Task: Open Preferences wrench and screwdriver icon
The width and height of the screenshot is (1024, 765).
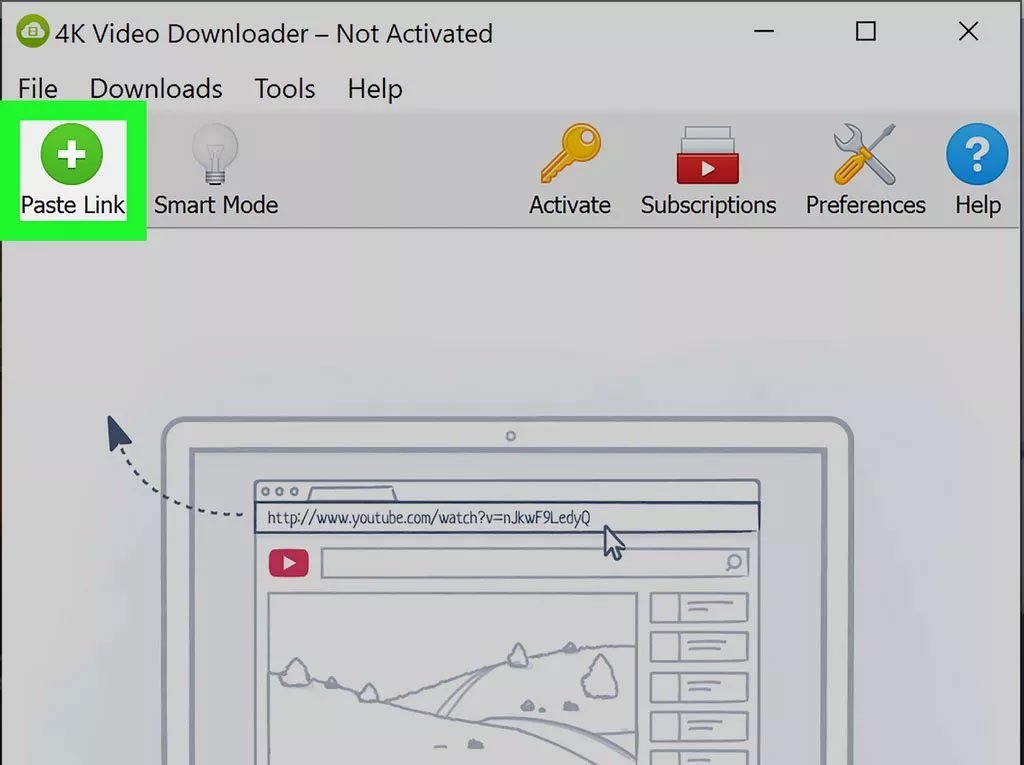Action: pyautogui.click(x=865, y=154)
